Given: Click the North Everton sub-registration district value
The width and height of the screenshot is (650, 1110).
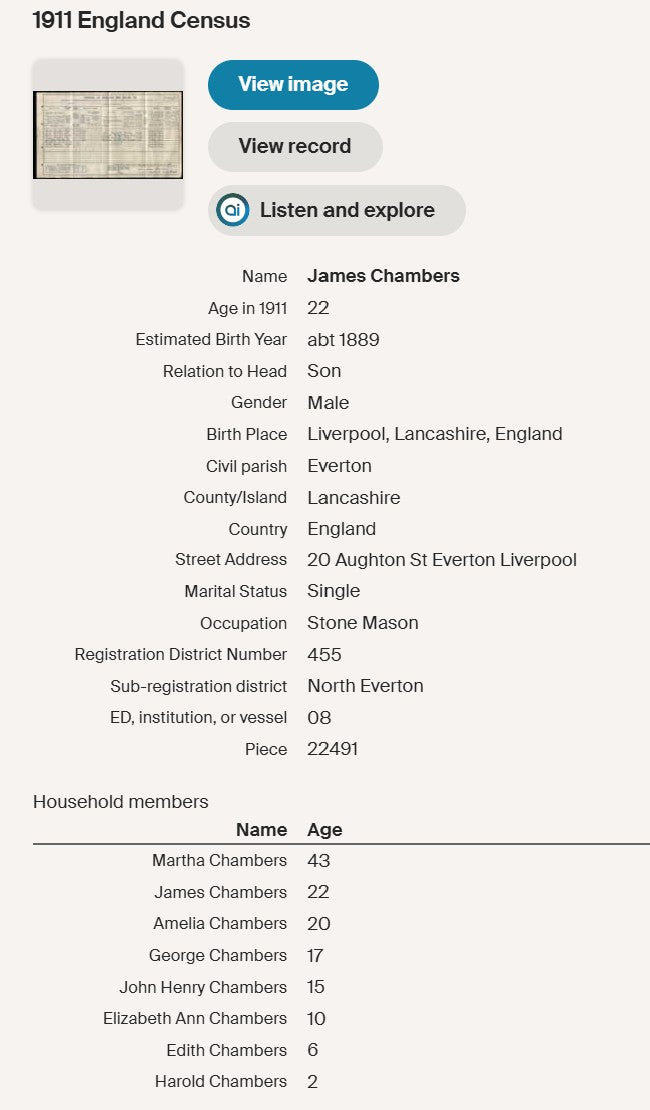Looking at the screenshot, I should coord(365,685).
